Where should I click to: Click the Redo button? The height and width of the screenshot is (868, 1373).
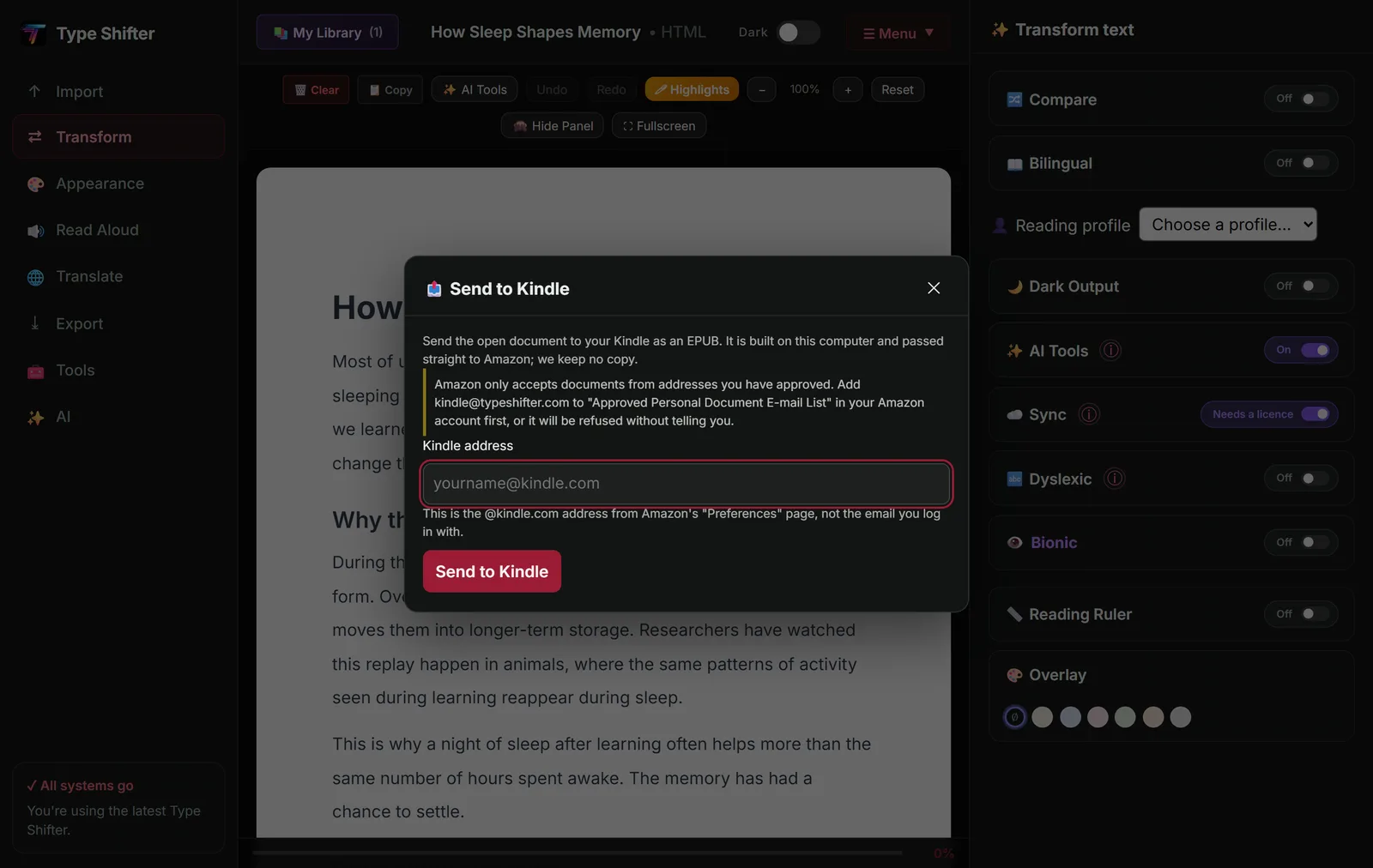click(611, 90)
